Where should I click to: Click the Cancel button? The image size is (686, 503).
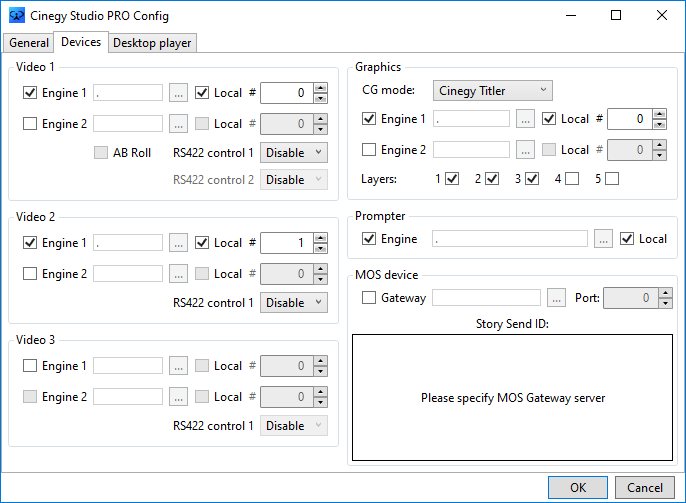pos(645,487)
